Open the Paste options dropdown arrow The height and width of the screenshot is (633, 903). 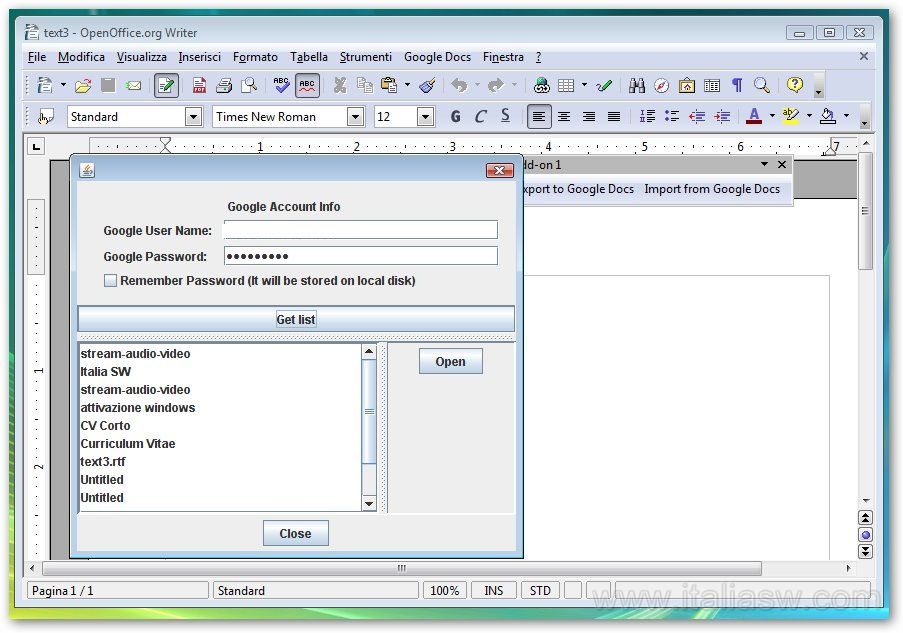coord(407,85)
